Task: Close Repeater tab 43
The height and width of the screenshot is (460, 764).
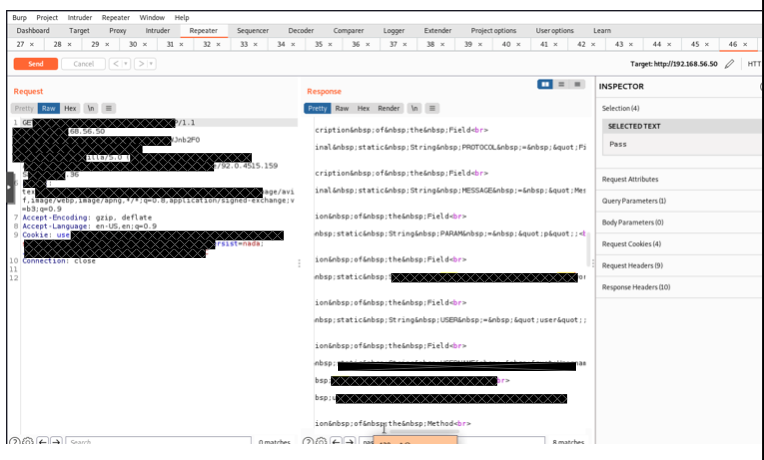Action: tap(631, 44)
